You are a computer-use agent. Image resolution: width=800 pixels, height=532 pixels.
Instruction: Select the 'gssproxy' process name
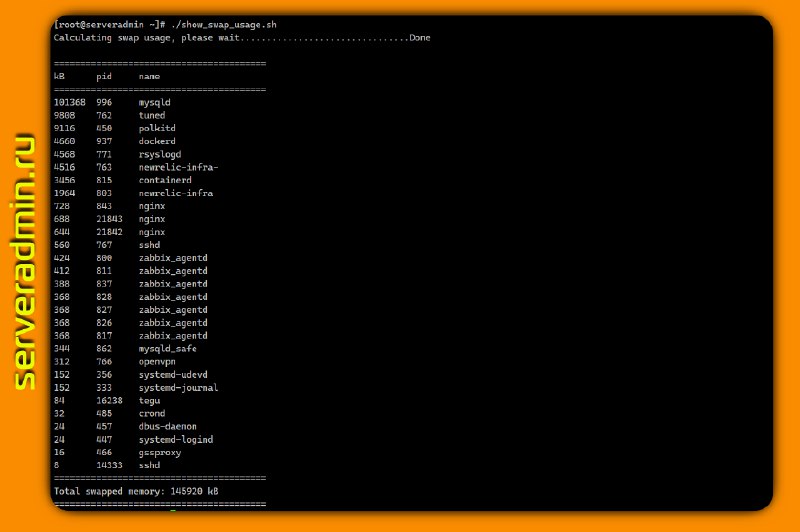[x=160, y=453]
